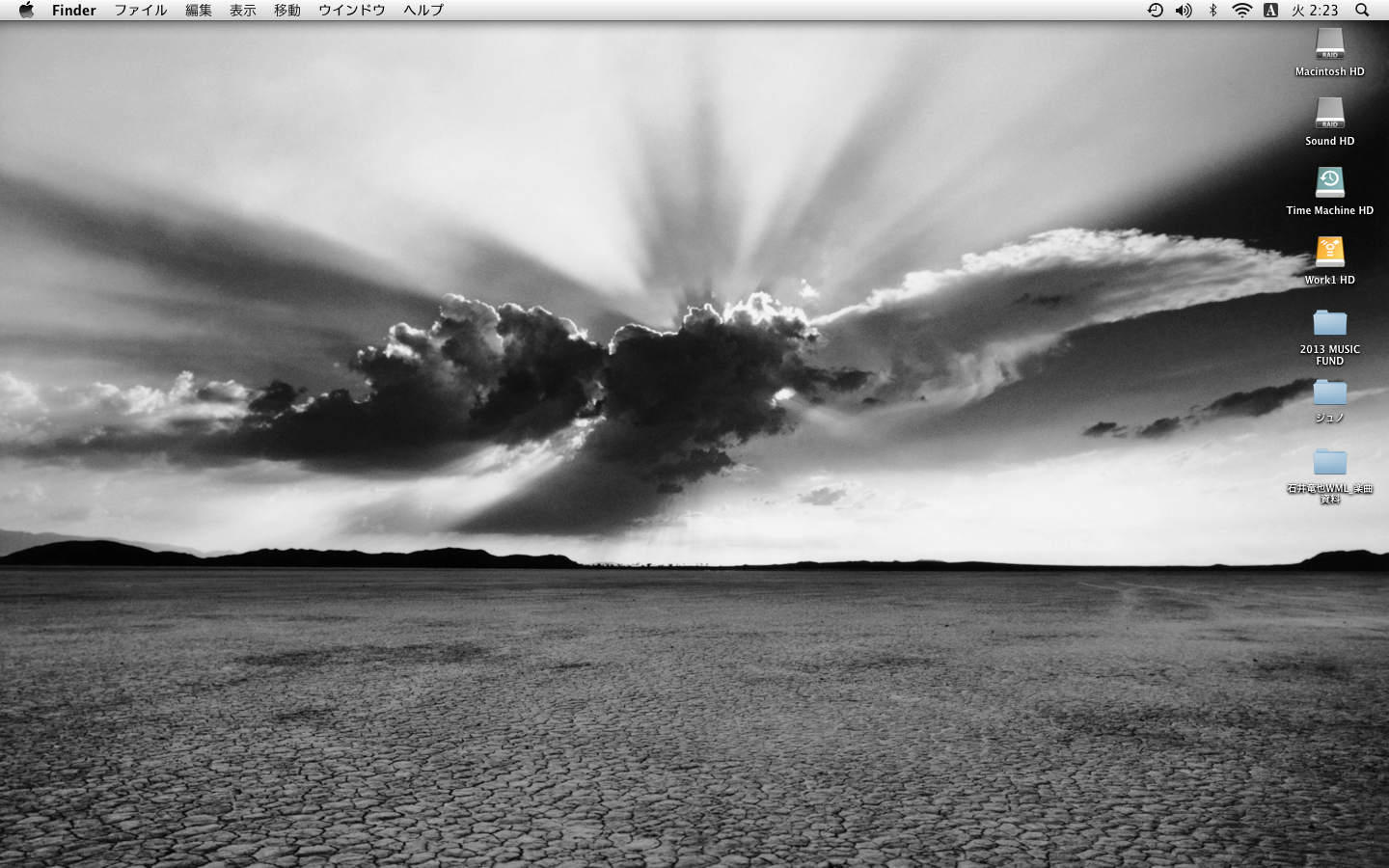
Task: Click the clock showing 火 2:23
Action: [x=1315, y=10]
